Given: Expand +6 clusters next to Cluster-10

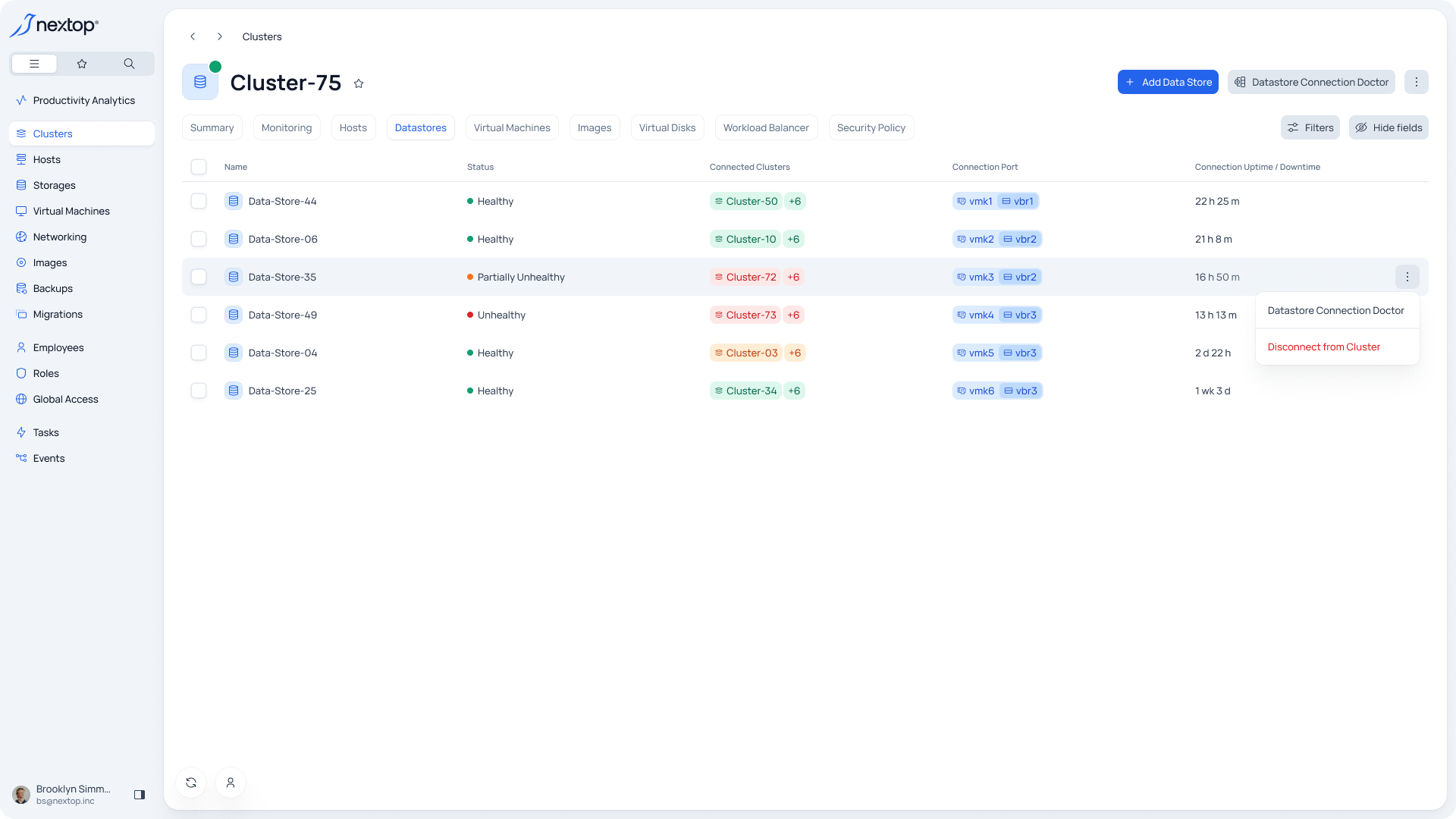Looking at the screenshot, I should (793, 239).
